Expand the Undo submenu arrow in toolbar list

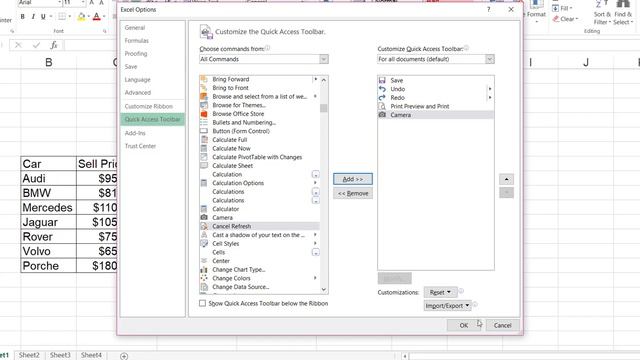pos(490,89)
